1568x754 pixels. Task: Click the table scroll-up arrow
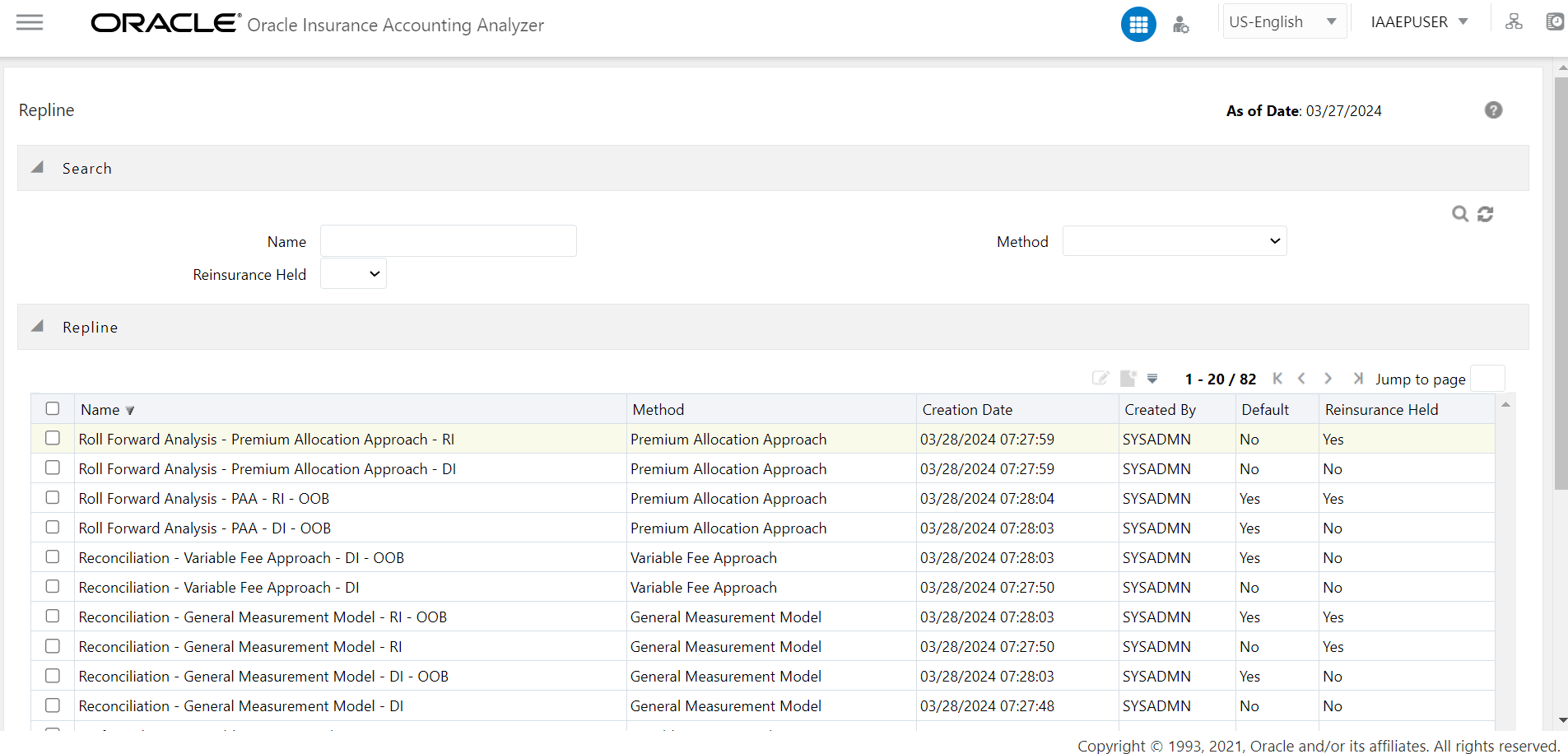(x=1505, y=404)
